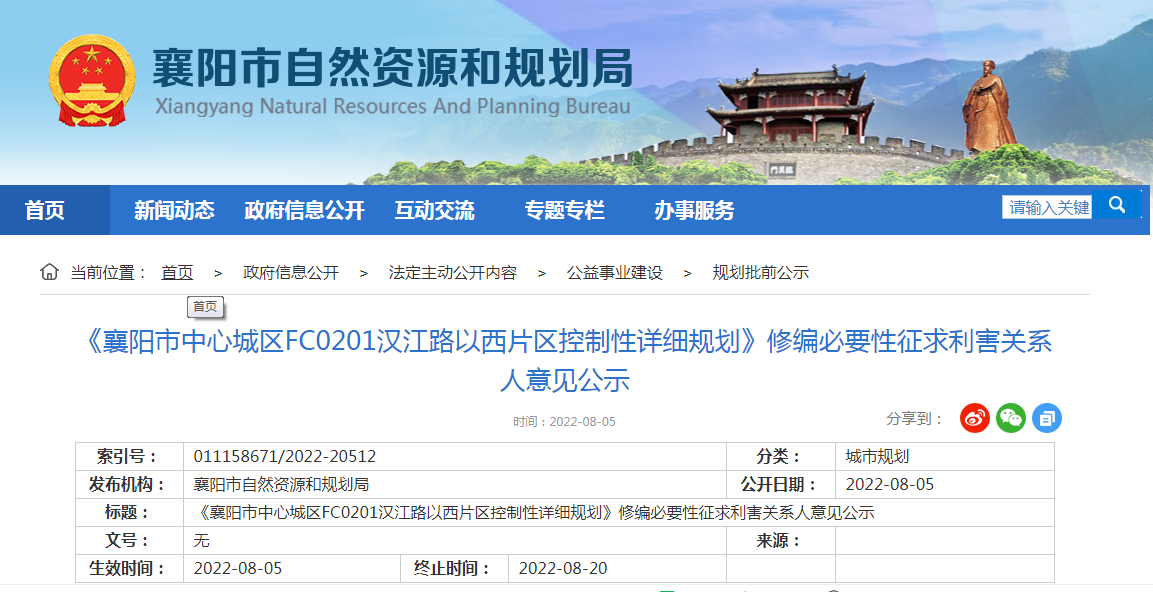Click the 政府信息公开 breadcrumb link
The image size is (1153, 592).
(291, 273)
